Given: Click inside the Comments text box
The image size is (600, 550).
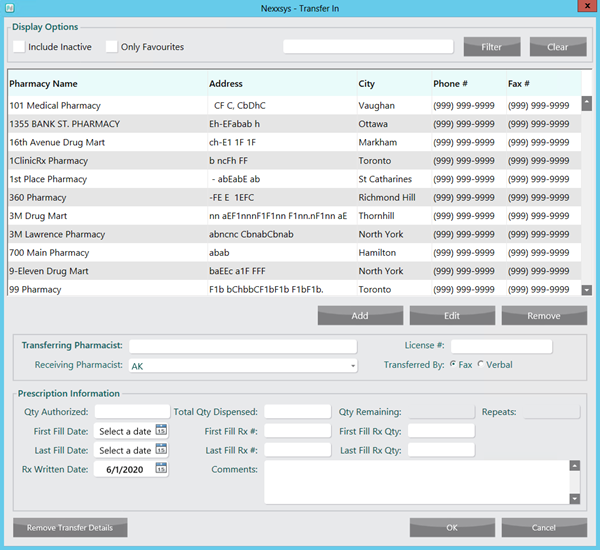Looking at the screenshot, I should 417,482.
